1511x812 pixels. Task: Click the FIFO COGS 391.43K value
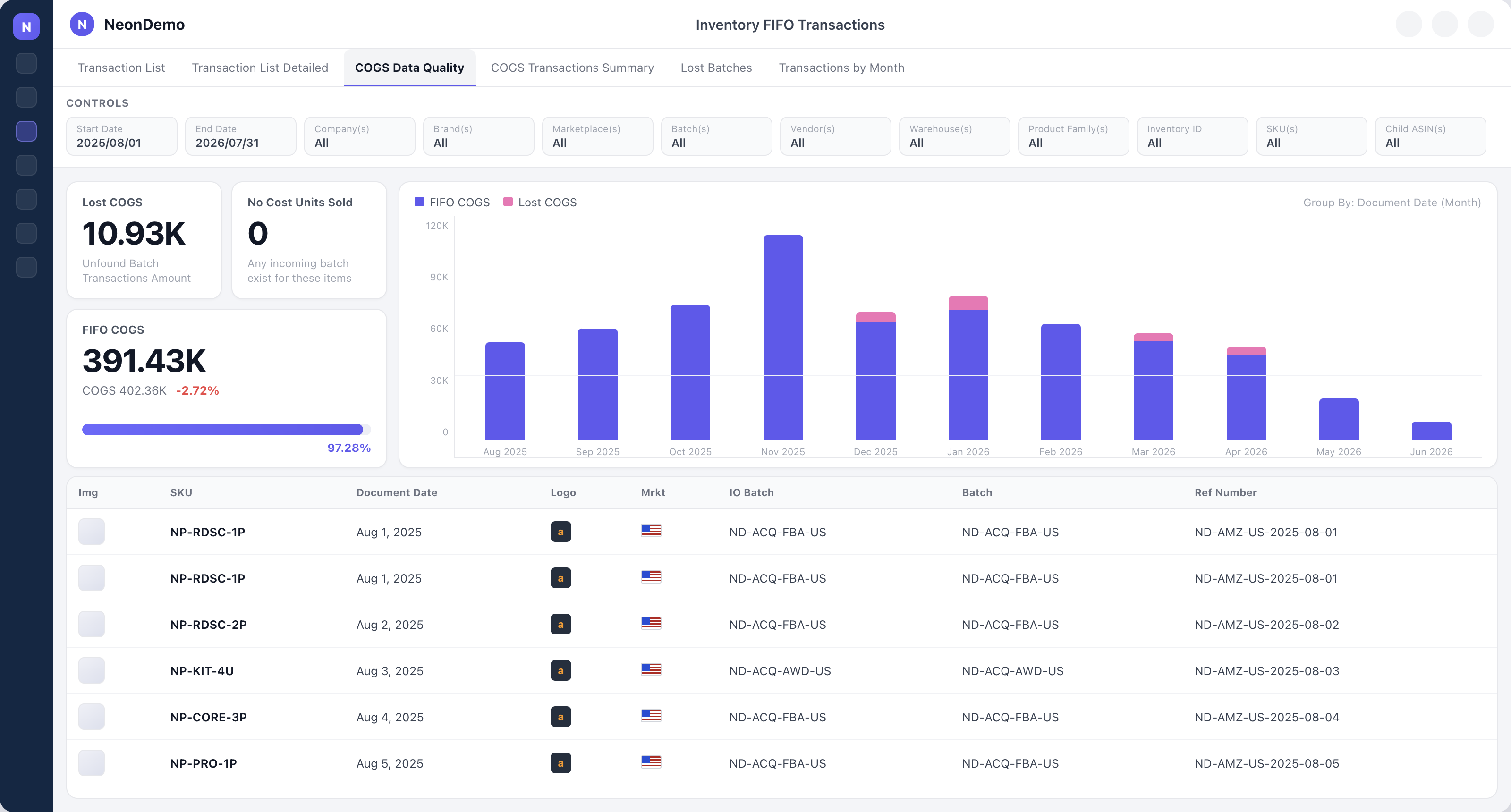144,361
